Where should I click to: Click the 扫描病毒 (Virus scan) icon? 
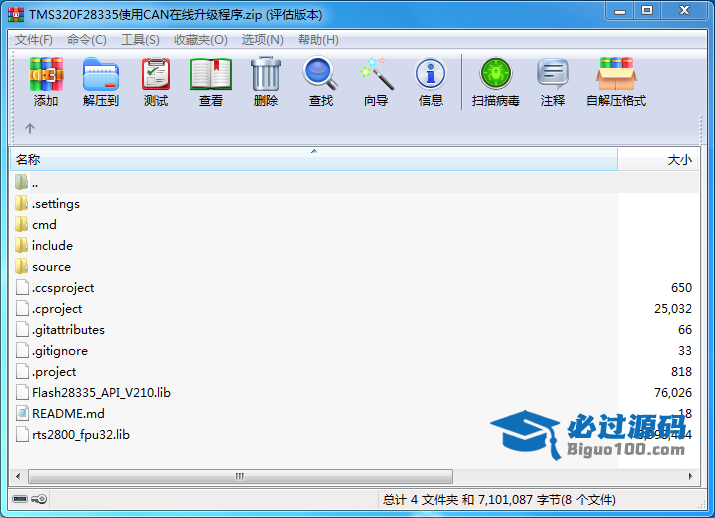(496, 73)
